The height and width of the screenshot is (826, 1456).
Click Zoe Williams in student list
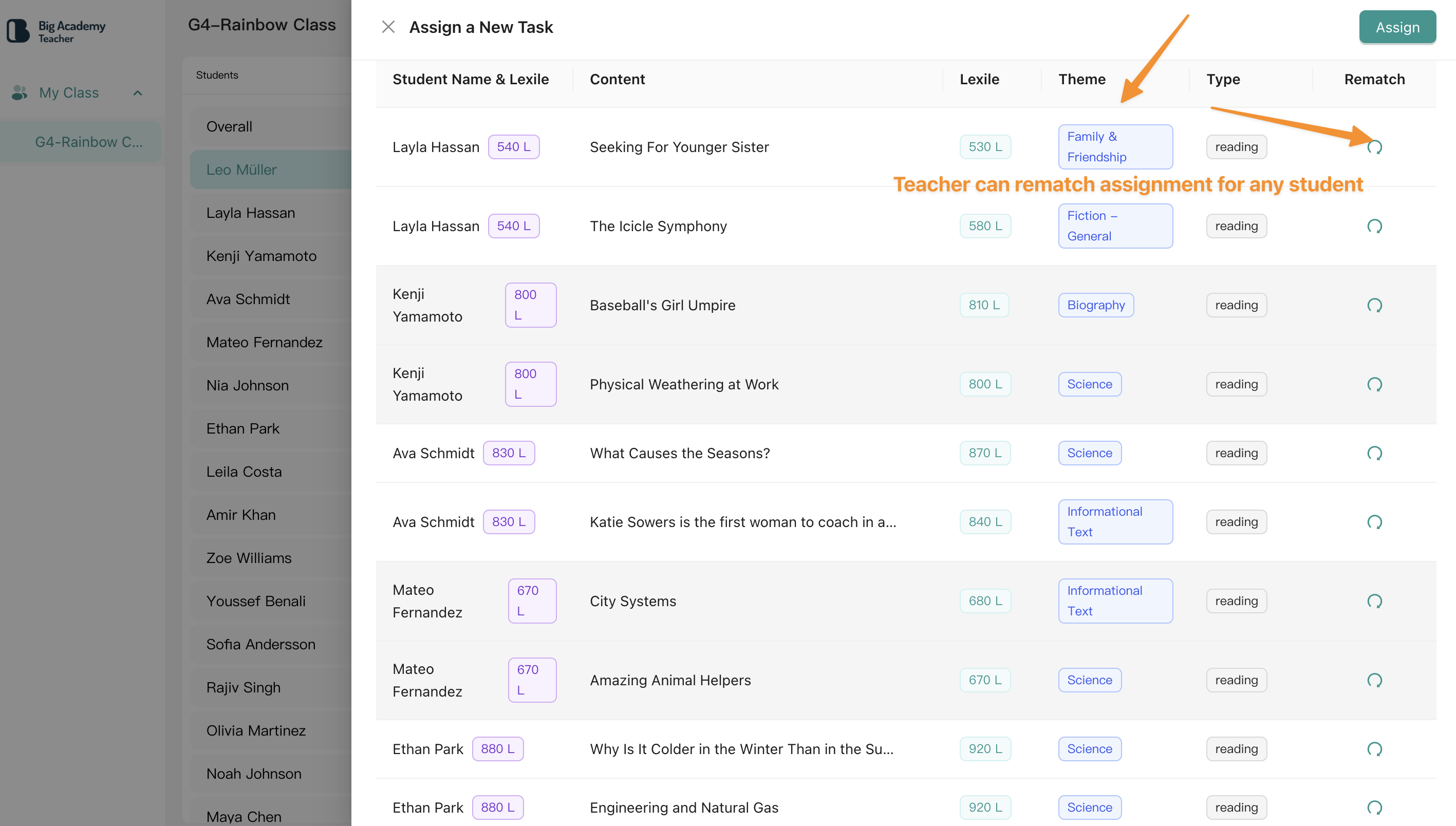click(x=249, y=558)
